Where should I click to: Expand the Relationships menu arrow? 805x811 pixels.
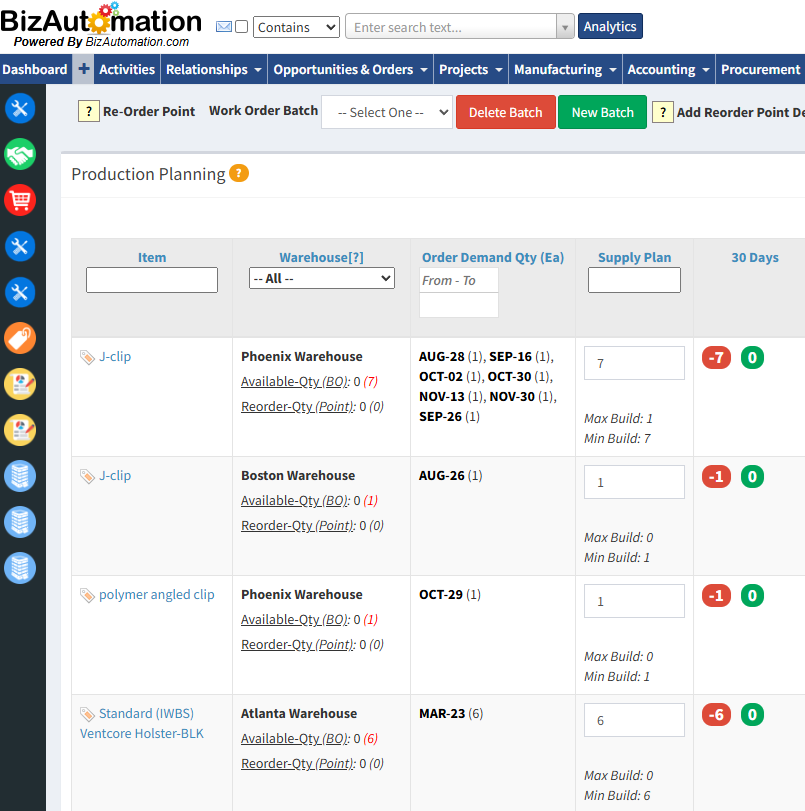(258, 69)
